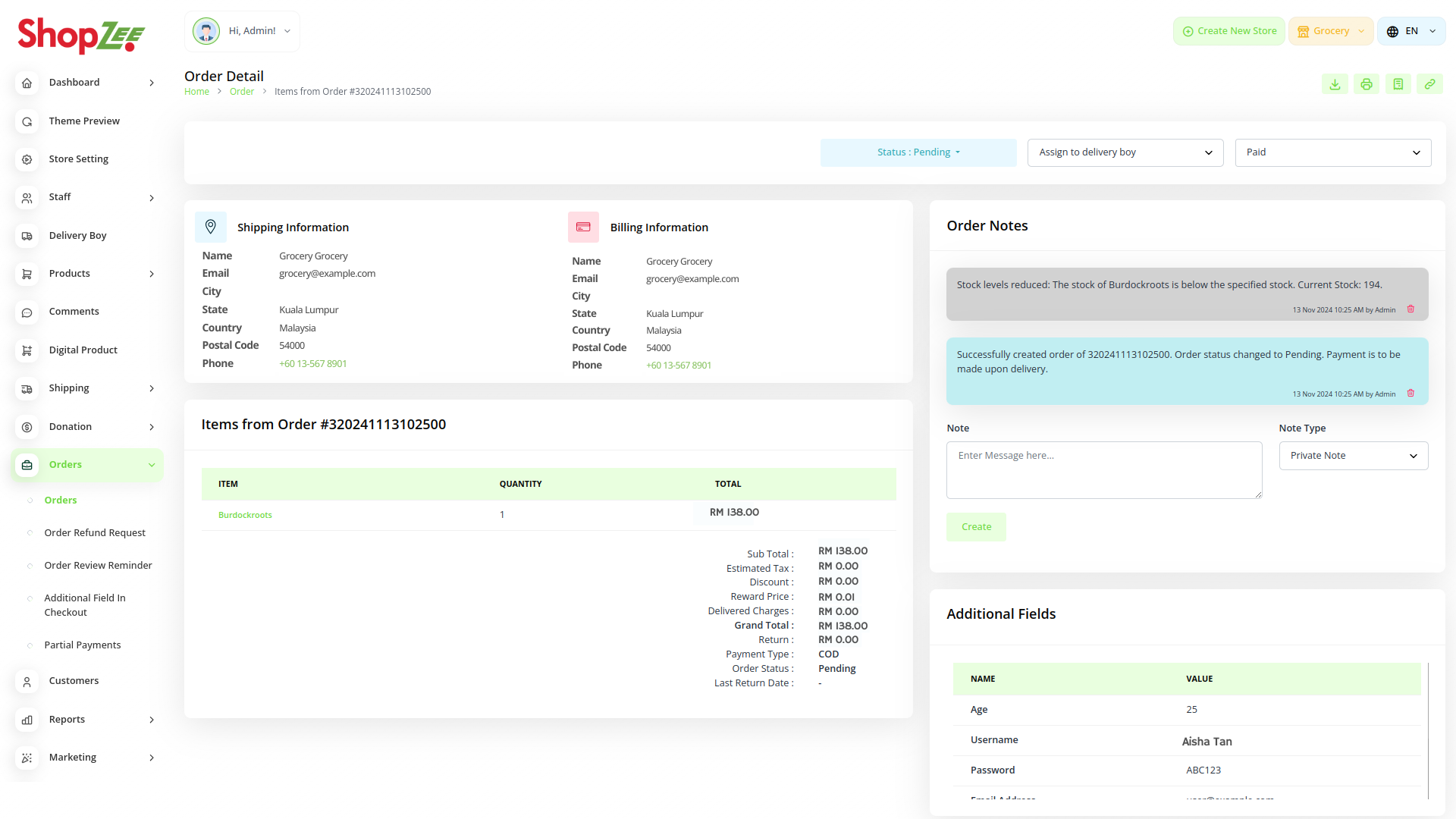Click the Create New Store button

[x=1228, y=31]
